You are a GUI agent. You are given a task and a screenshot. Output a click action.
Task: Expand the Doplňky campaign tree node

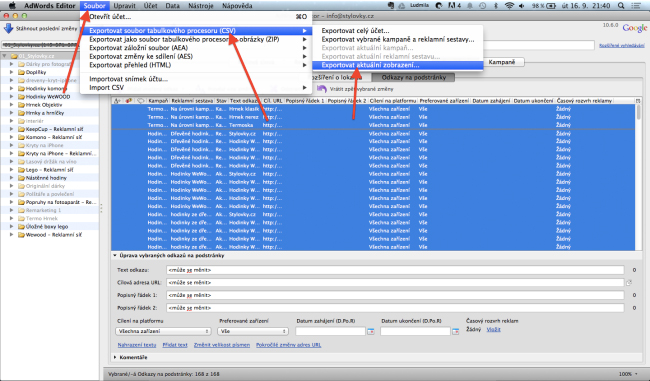coord(12,72)
